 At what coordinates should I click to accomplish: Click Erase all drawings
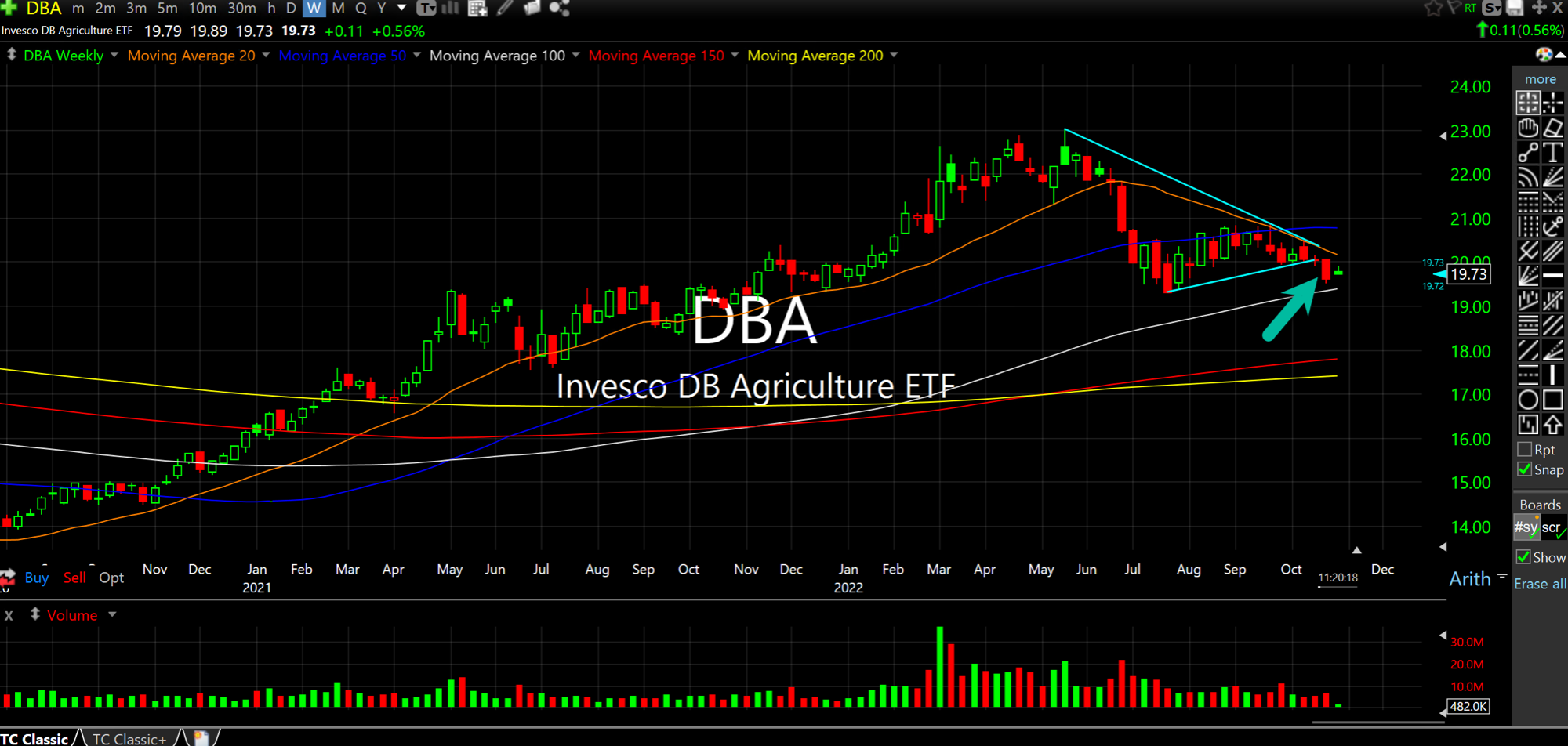(x=1540, y=584)
